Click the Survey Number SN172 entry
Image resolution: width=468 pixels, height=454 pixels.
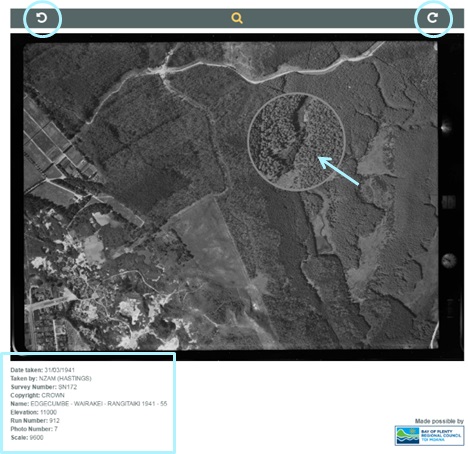click(x=44, y=387)
